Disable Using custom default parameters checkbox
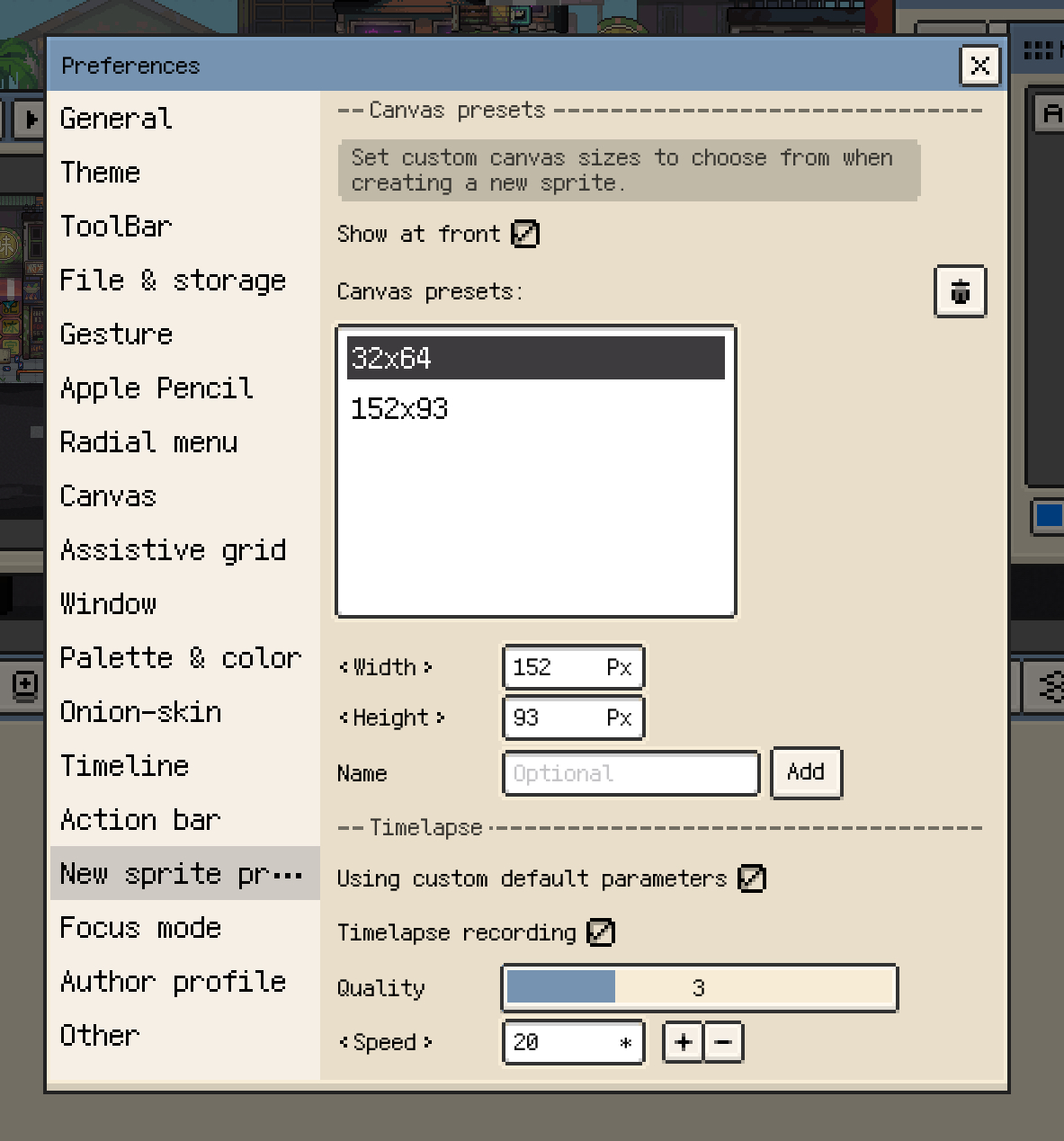Image resolution: width=1064 pixels, height=1141 pixels. click(x=751, y=878)
